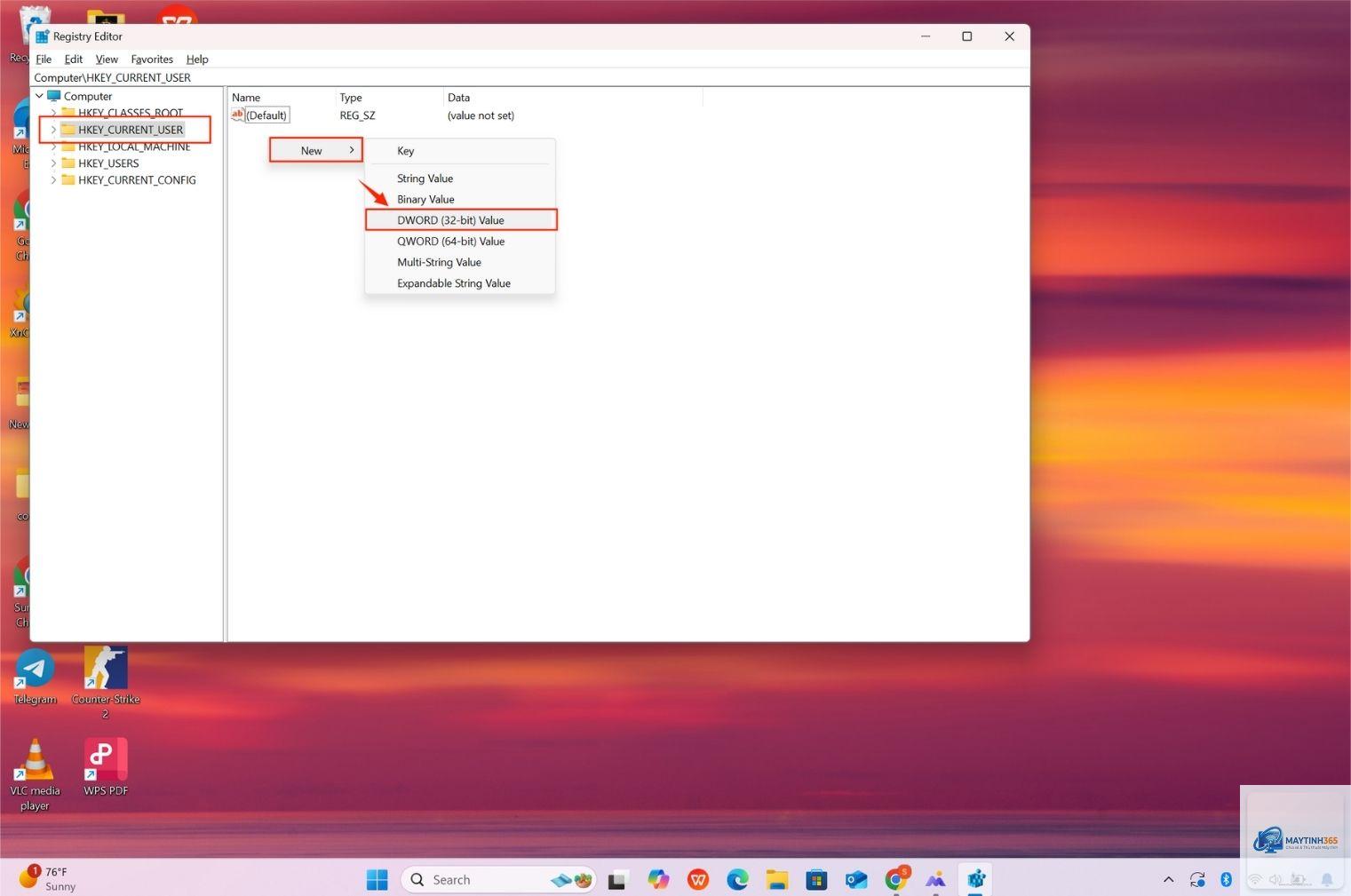Image resolution: width=1351 pixels, height=896 pixels.
Task: Sort by the Data column header
Action: [573, 98]
